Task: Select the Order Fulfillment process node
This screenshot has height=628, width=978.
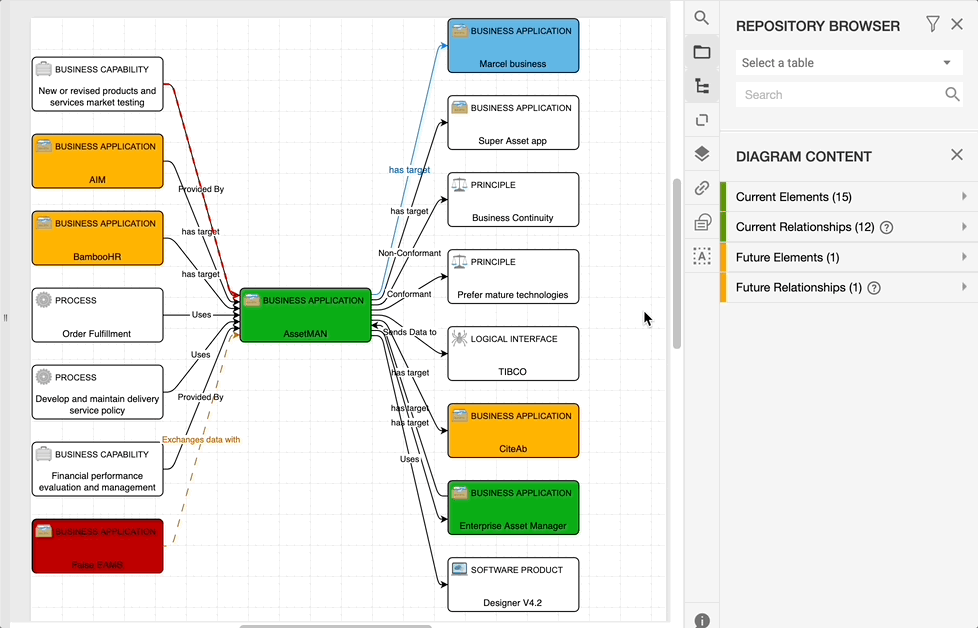Action: tap(98, 316)
